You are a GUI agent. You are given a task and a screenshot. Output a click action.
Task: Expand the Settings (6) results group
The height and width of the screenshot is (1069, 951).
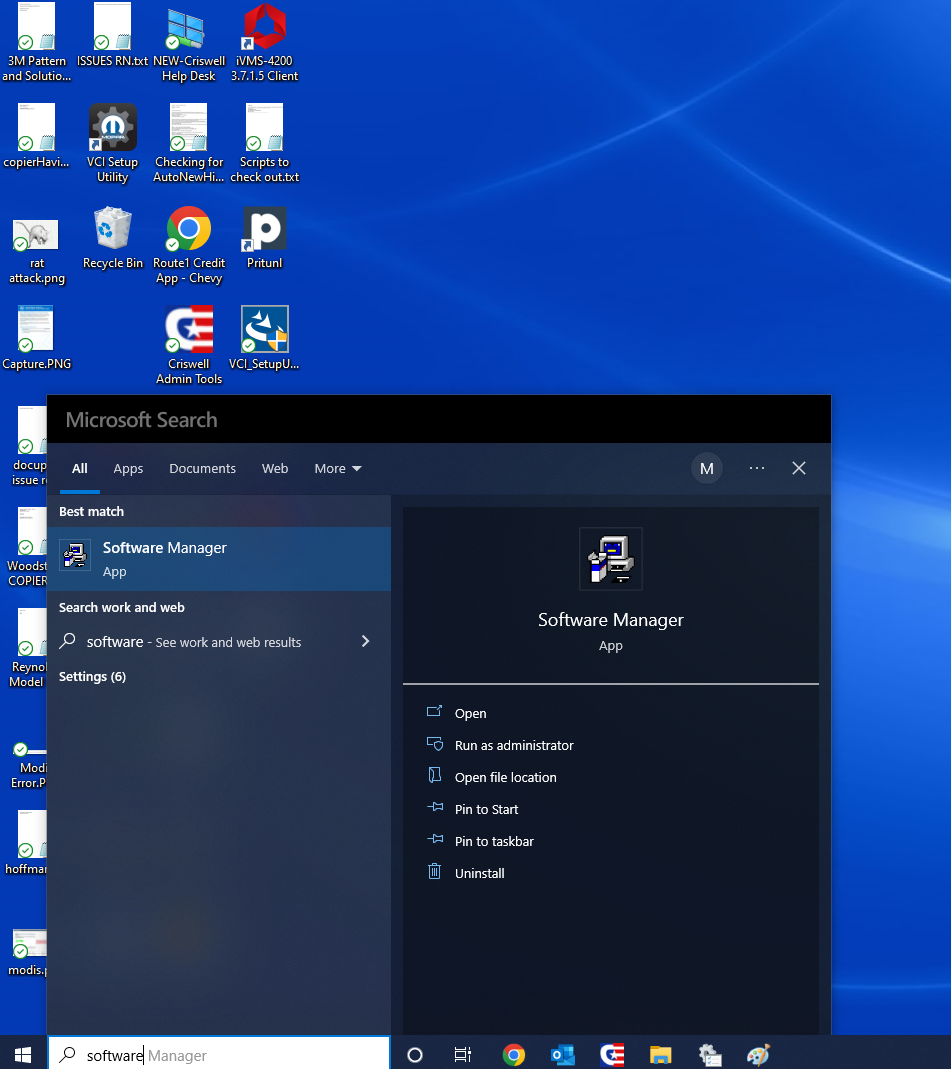click(92, 676)
